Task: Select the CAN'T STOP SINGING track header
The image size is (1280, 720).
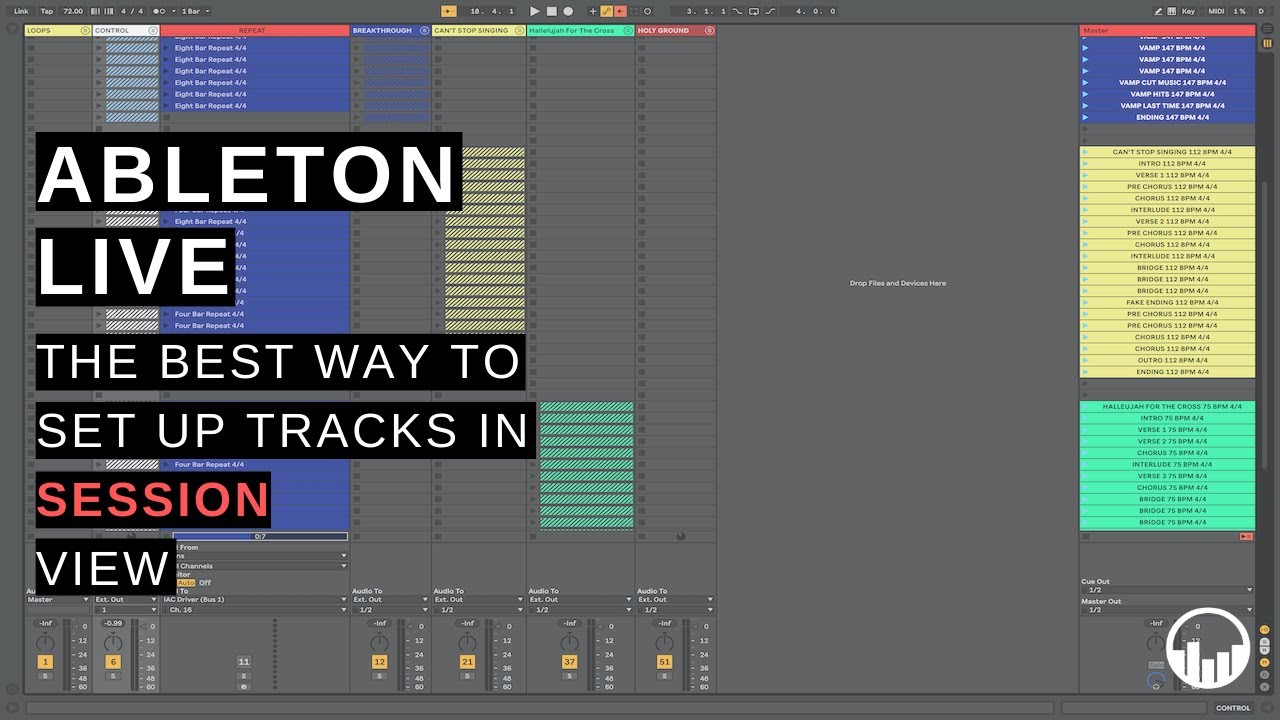Action: click(x=479, y=31)
